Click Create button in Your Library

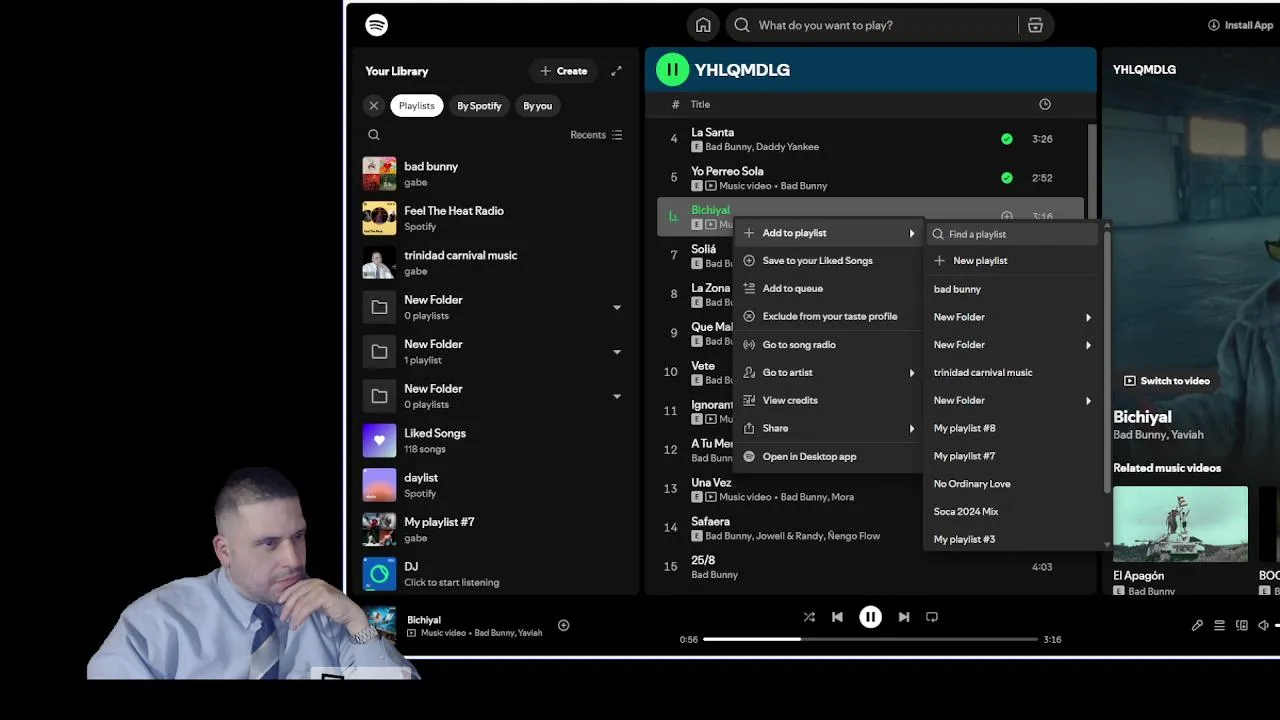564,71
